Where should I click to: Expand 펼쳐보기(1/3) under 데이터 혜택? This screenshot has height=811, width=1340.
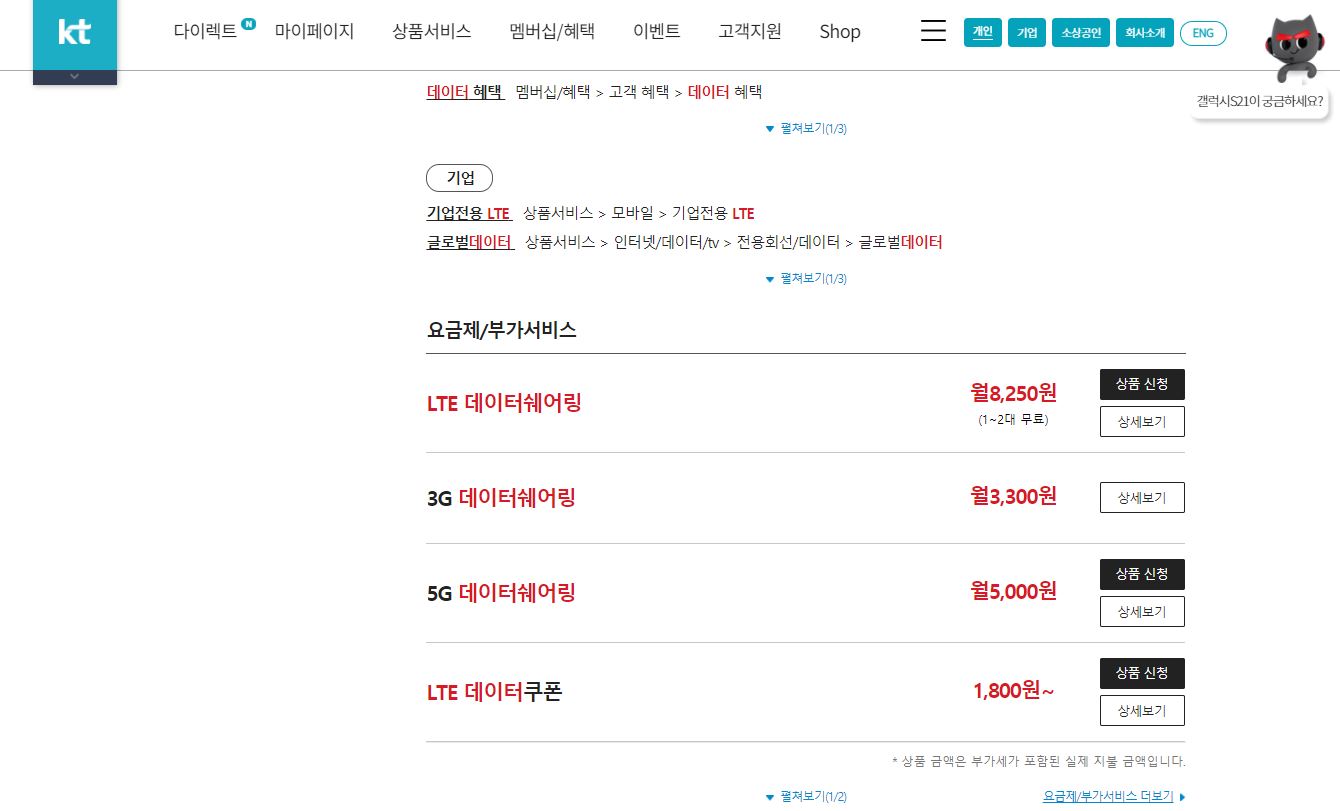(x=806, y=128)
